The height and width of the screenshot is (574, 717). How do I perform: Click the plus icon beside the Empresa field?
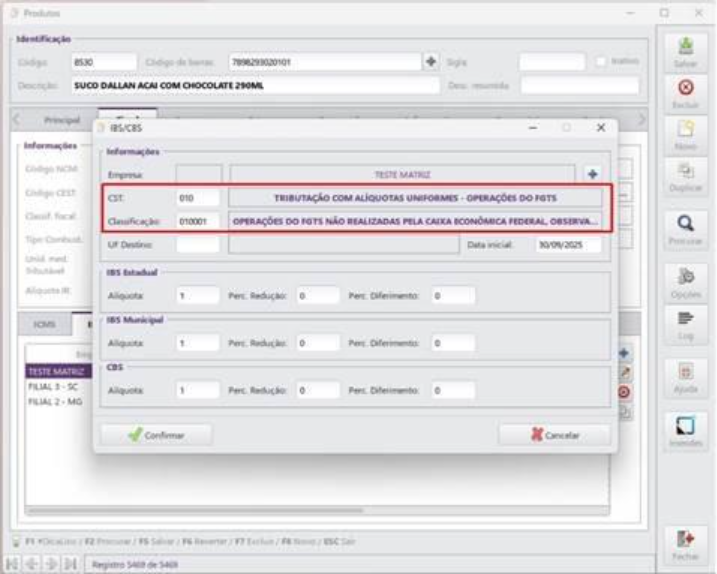pos(593,174)
